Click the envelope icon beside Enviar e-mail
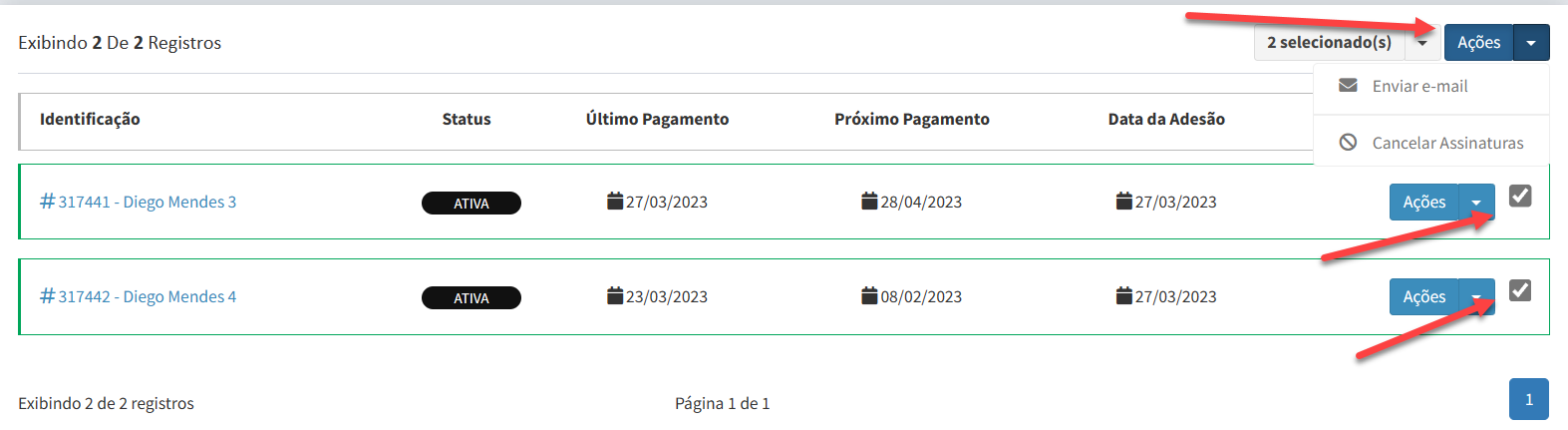1568x430 pixels. (x=1348, y=86)
